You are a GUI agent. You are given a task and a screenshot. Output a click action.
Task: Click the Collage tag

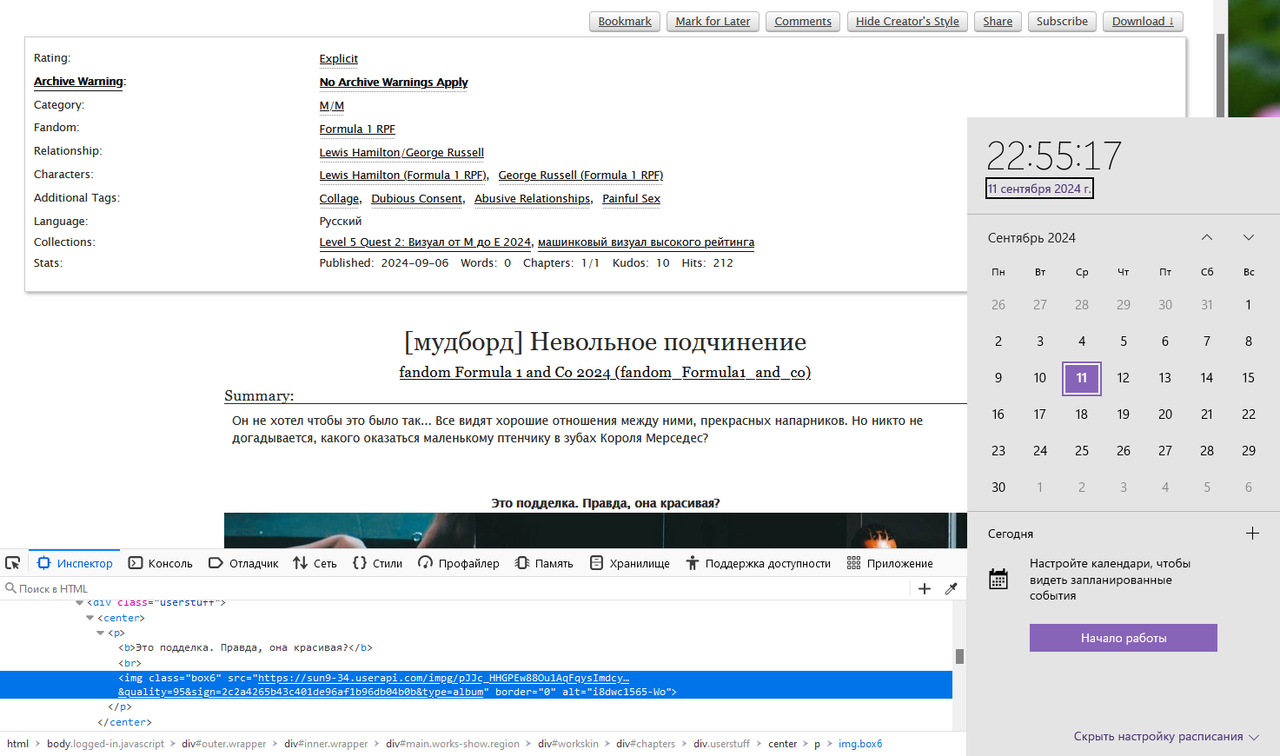point(340,198)
